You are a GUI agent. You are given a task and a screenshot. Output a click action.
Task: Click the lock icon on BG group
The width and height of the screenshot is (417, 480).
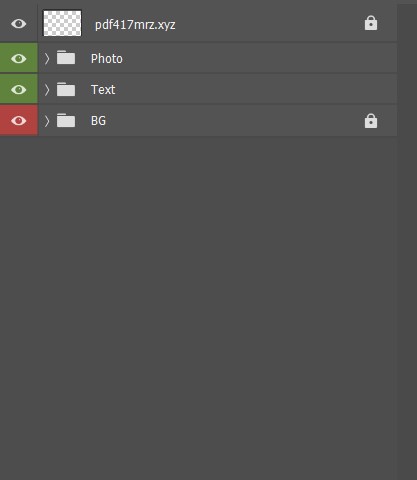[x=371, y=121]
